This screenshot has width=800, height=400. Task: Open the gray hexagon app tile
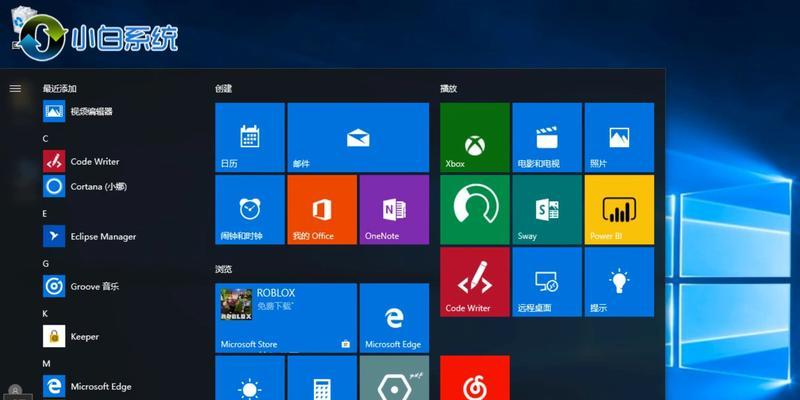(394, 378)
